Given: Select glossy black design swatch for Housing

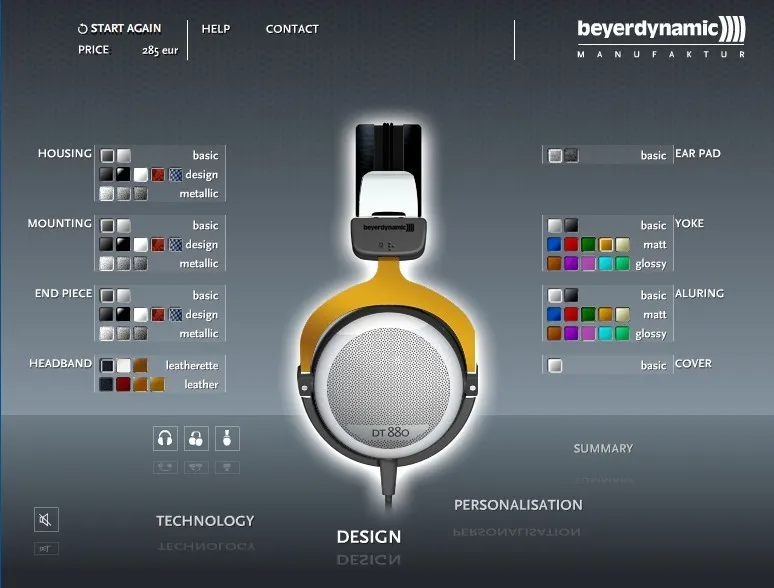Looking at the screenshot, I should tap(123, 175).
